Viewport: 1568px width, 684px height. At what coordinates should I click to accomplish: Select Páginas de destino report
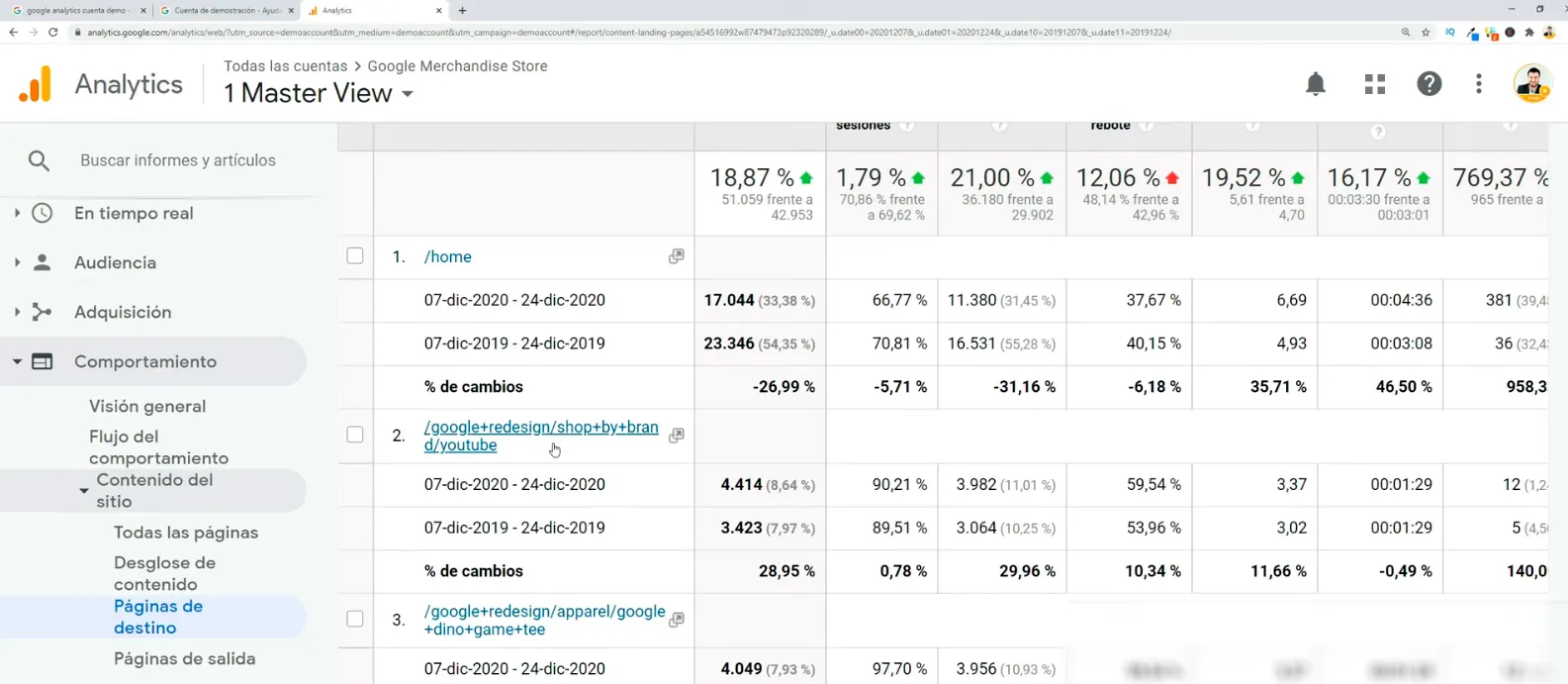pyautogui.click(x=158, y=617)
